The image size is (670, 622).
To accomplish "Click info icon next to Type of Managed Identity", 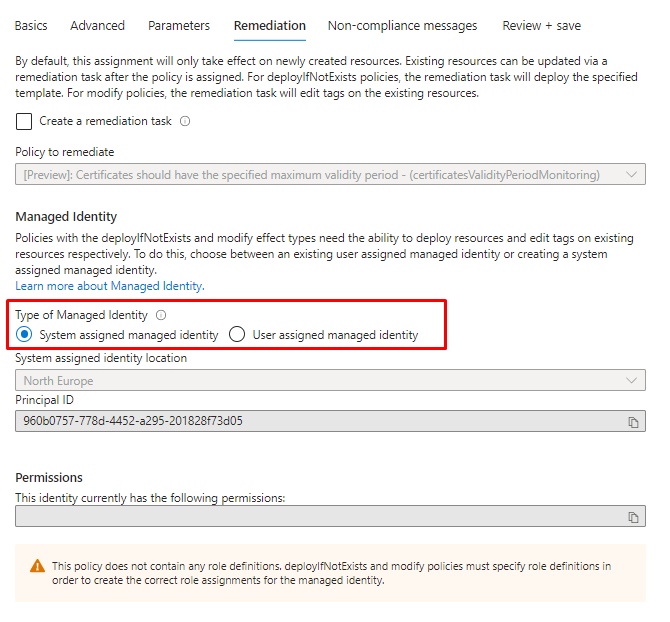I will coord(161,315).
